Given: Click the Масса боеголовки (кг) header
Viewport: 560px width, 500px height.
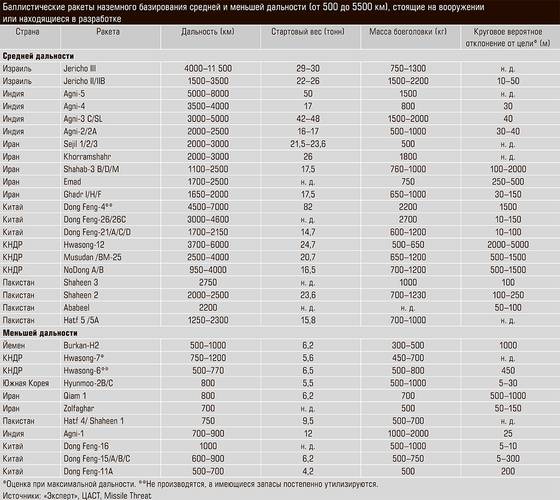Looking at the screenshot, I should (408, 32).
